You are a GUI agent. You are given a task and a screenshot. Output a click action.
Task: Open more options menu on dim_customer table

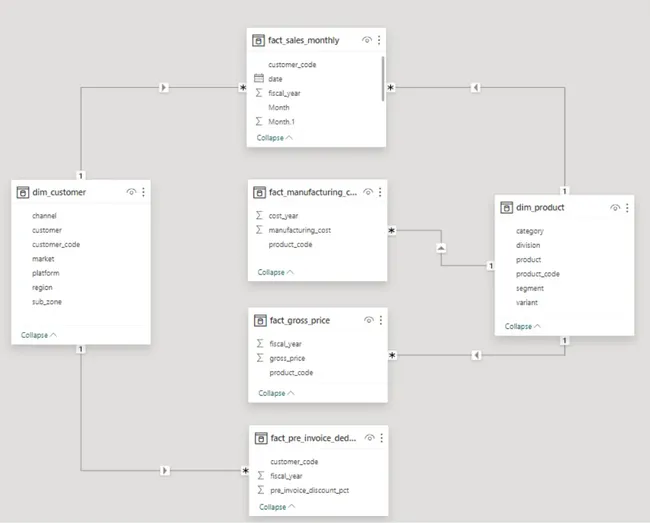click(x=143, y=192)
